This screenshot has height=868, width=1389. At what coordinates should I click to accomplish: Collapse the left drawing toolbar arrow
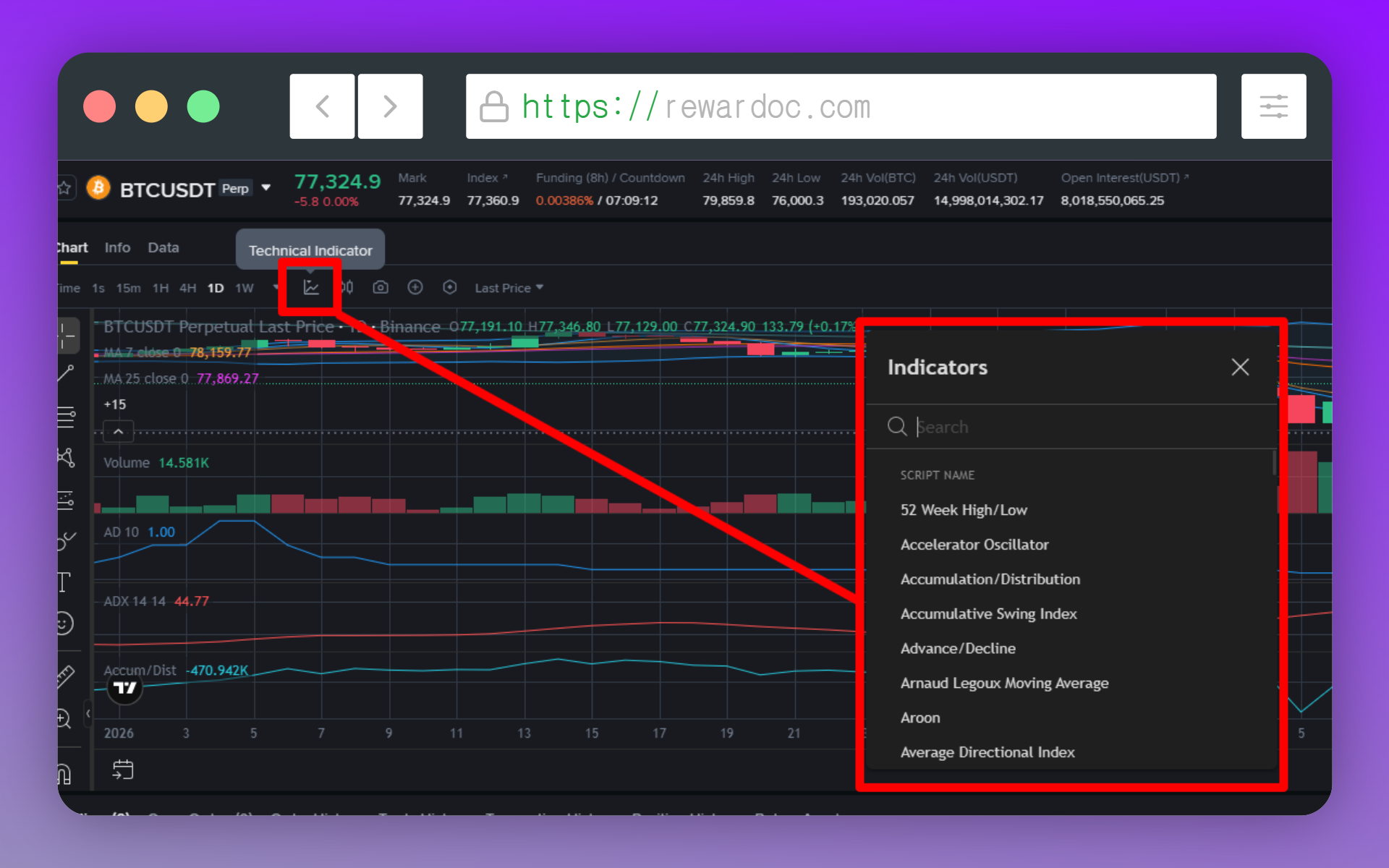pyautogui.click(x=88, y=714)
